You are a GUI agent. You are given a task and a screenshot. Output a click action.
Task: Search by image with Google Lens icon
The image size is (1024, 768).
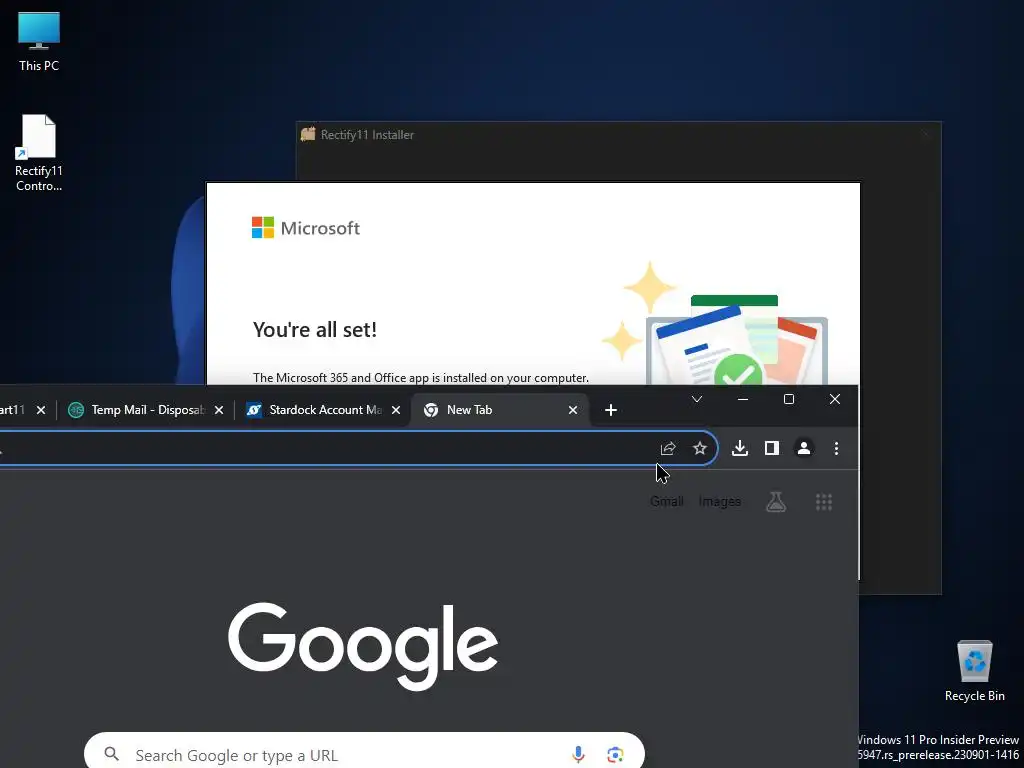615,755
